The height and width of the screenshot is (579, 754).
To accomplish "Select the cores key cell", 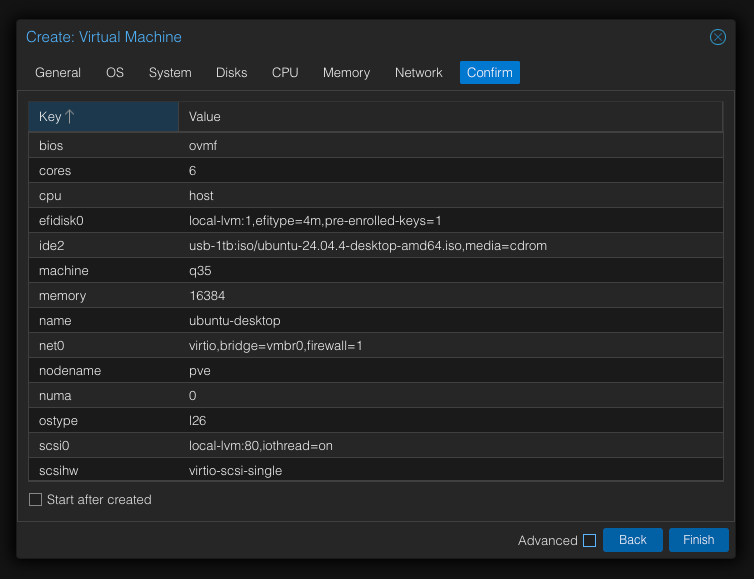I will click(x=103, y=171).
